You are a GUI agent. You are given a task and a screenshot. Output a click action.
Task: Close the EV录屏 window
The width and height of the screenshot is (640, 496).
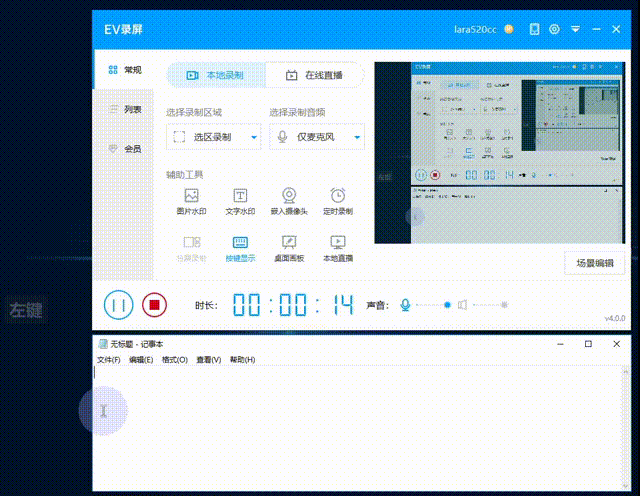616,29
